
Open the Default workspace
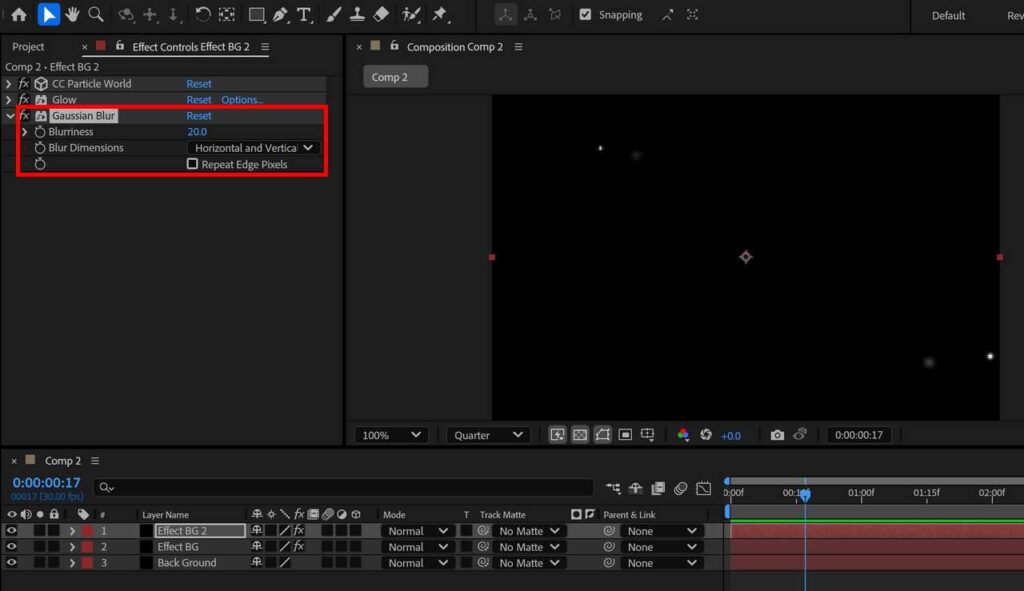pyautogui.click(x=948, y=15)
